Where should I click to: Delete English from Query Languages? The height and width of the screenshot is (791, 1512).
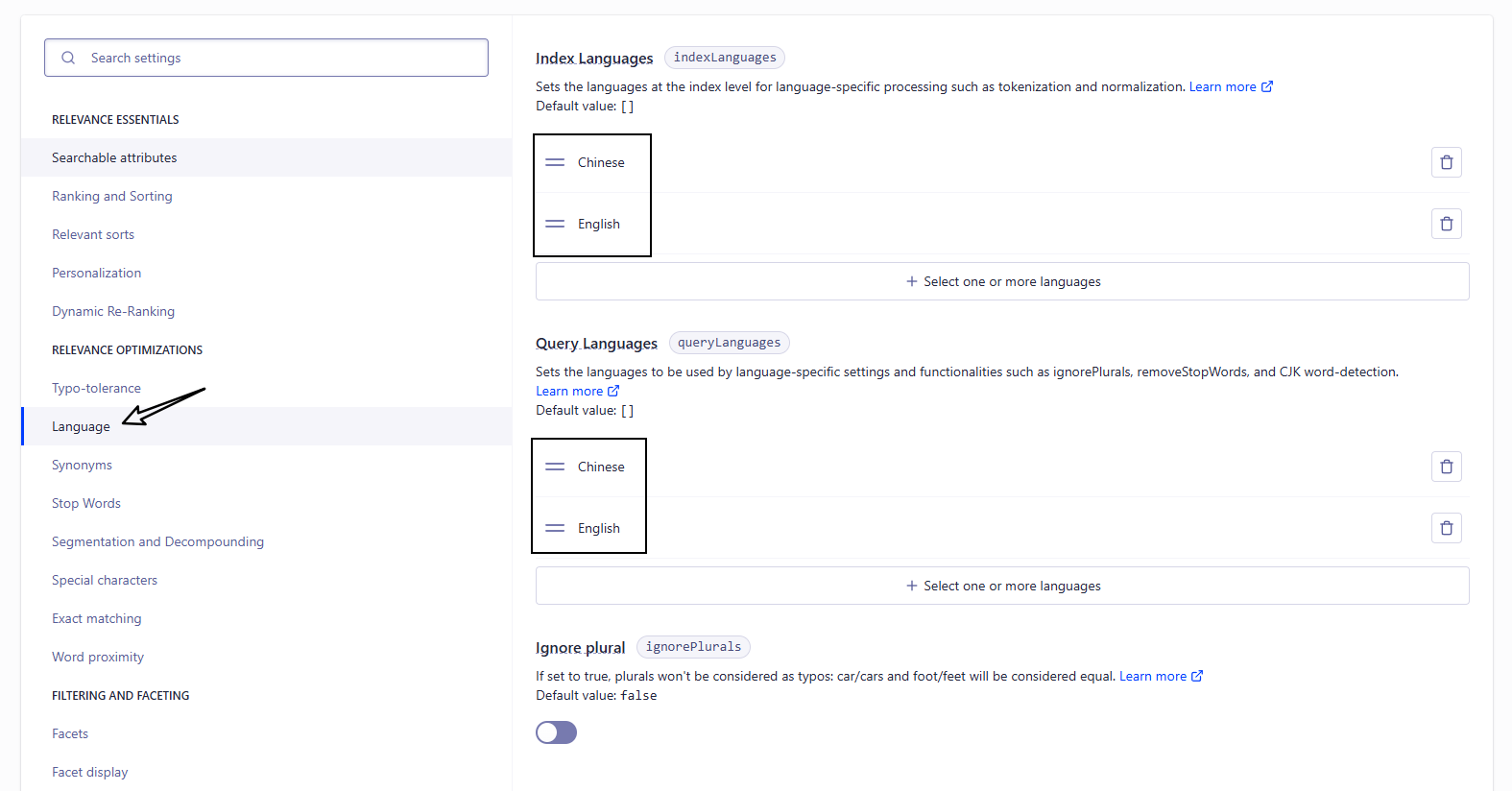tap(1446, 528)
